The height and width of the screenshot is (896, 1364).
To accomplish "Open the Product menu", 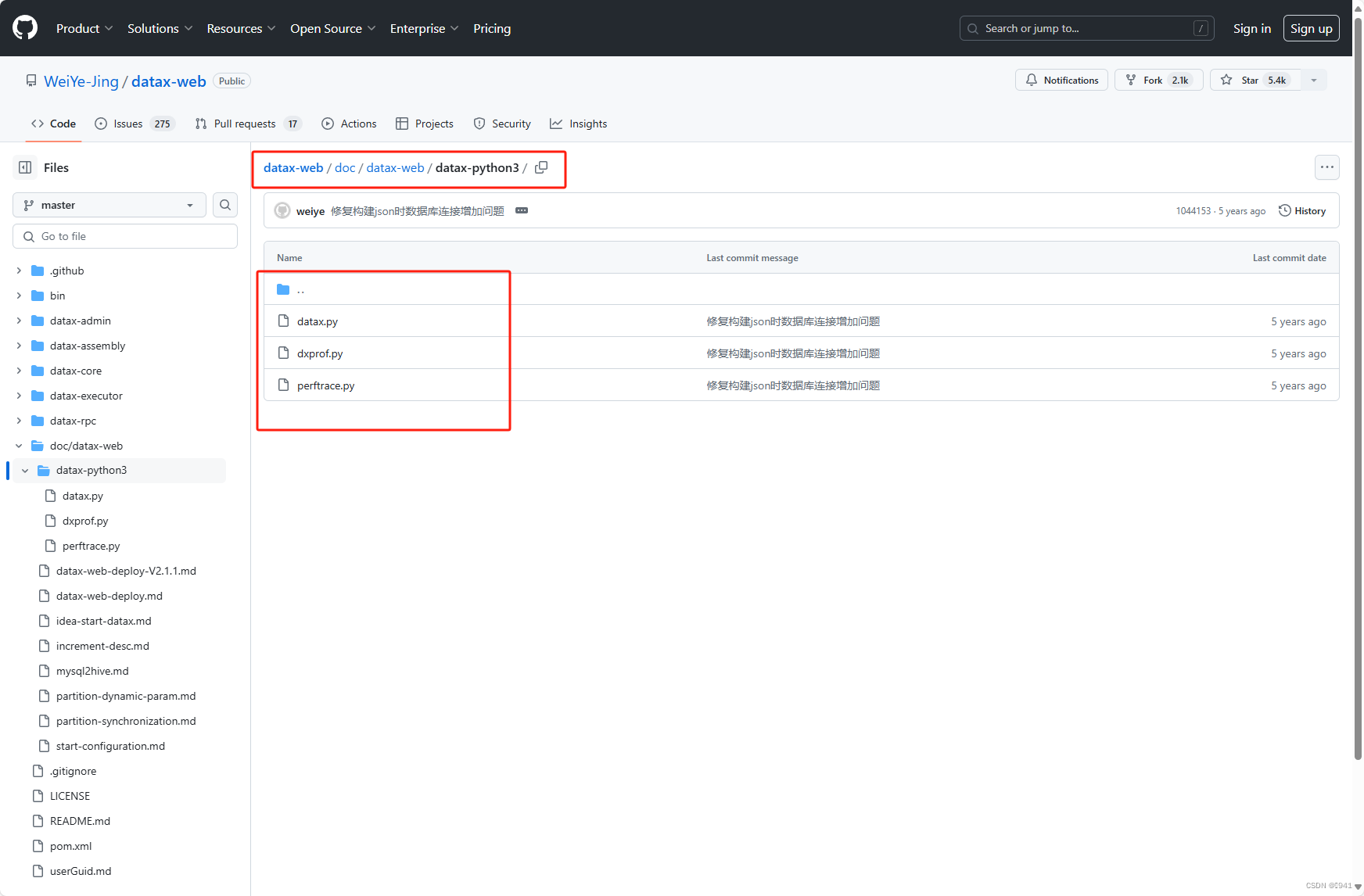I will coord(84,28).
